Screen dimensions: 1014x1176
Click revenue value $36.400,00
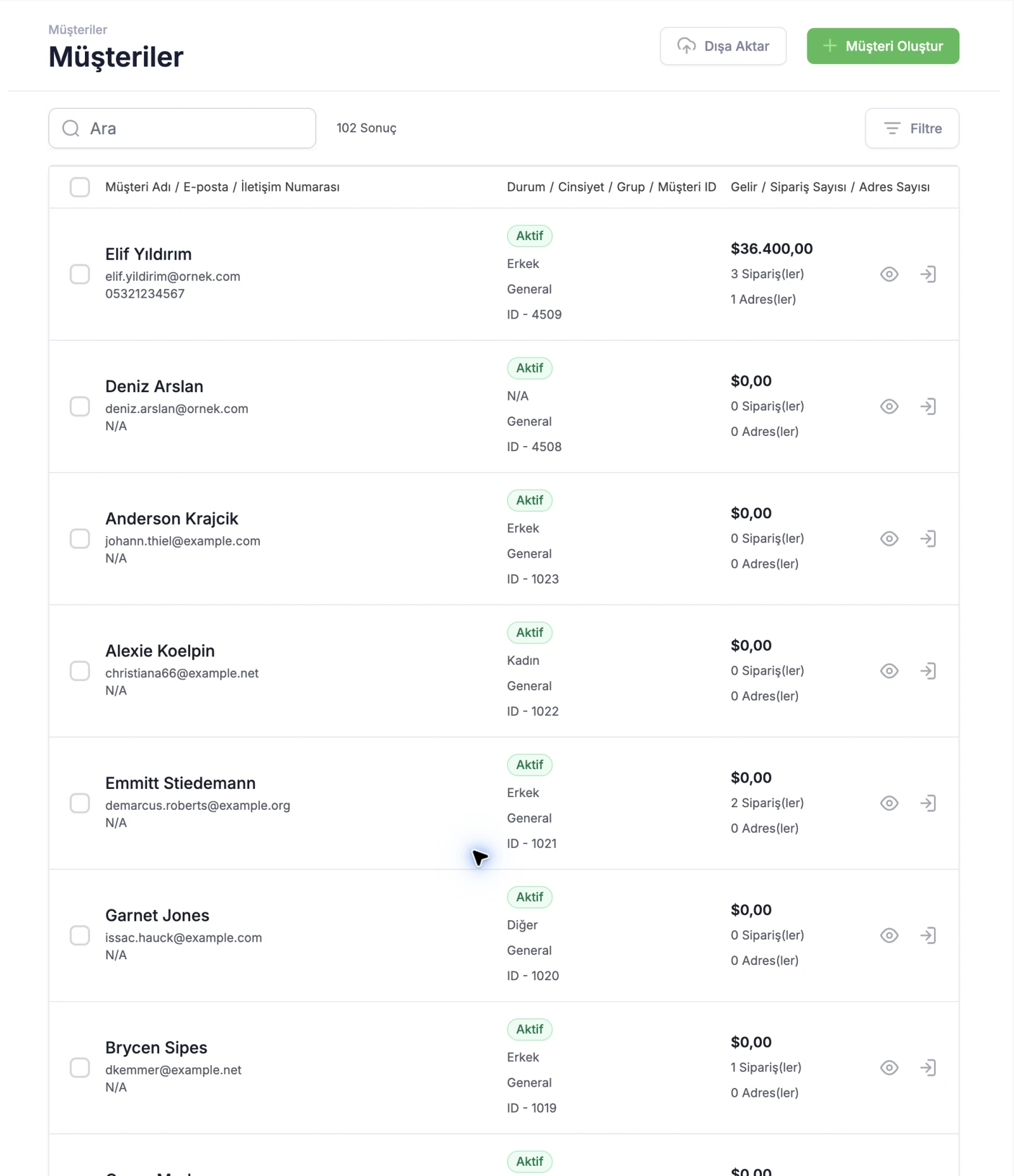click(x=771, y=249)
